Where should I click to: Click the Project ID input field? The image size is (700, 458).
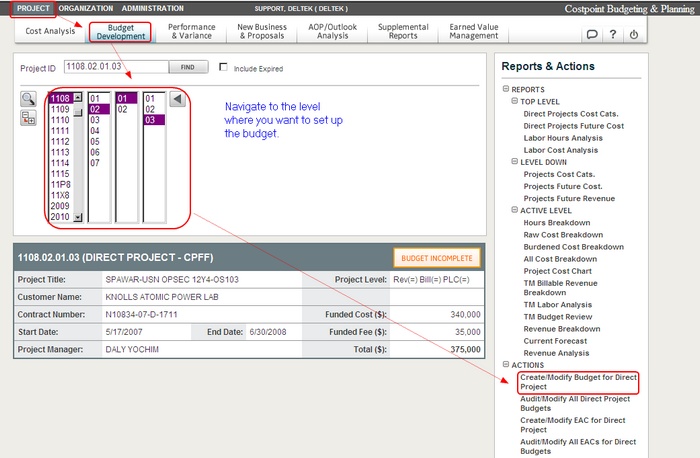click(x=114, y=68)
